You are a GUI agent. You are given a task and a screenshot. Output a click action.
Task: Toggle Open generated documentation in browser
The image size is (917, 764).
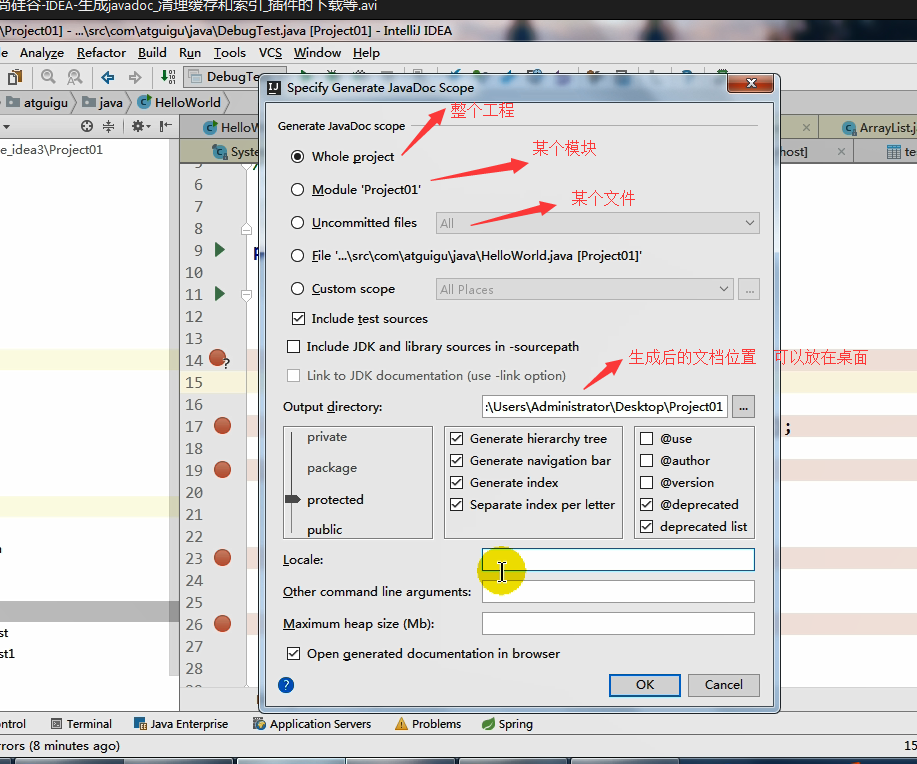(x=294, y=653)
